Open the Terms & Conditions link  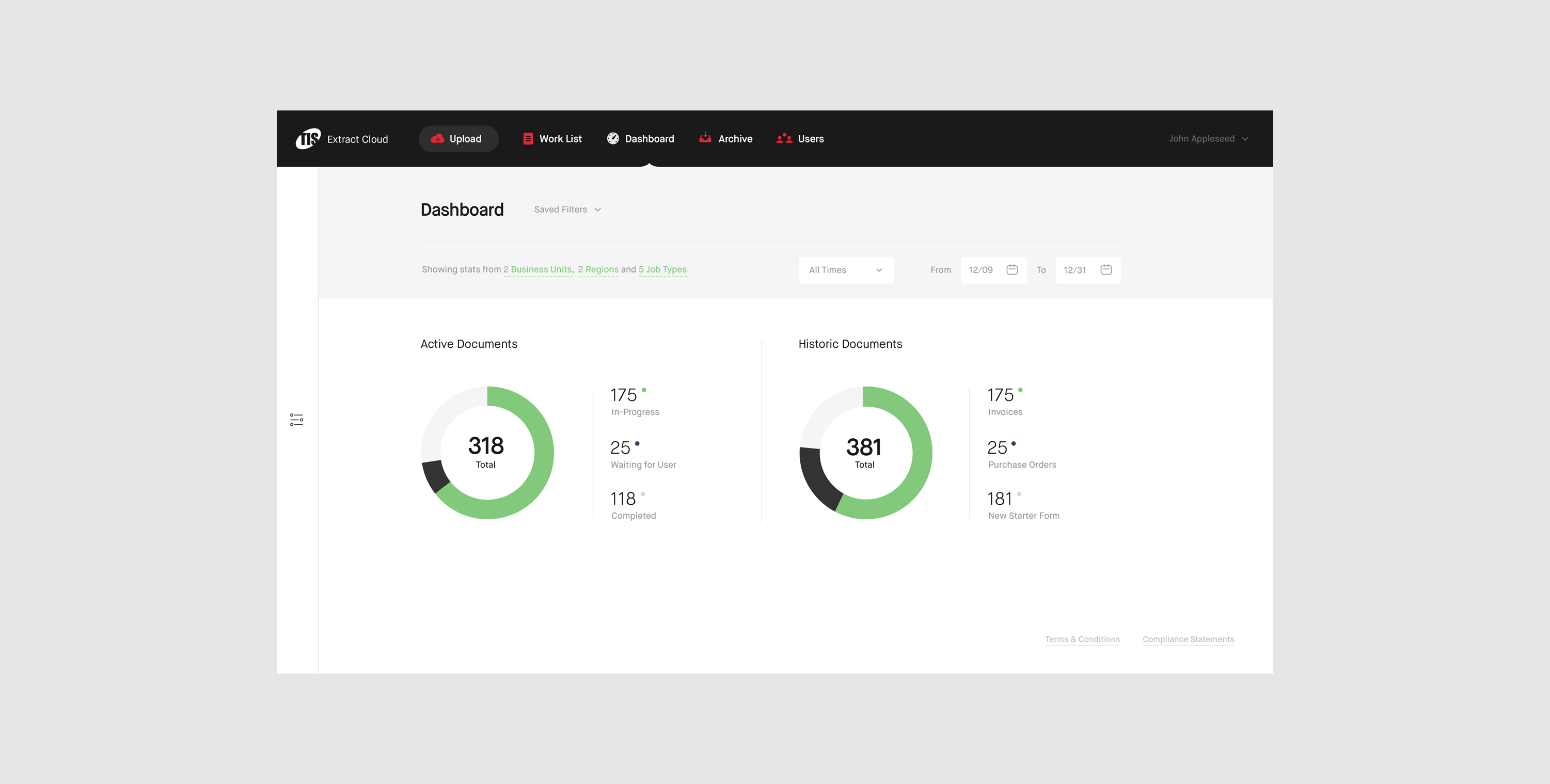pos(1082,639)
